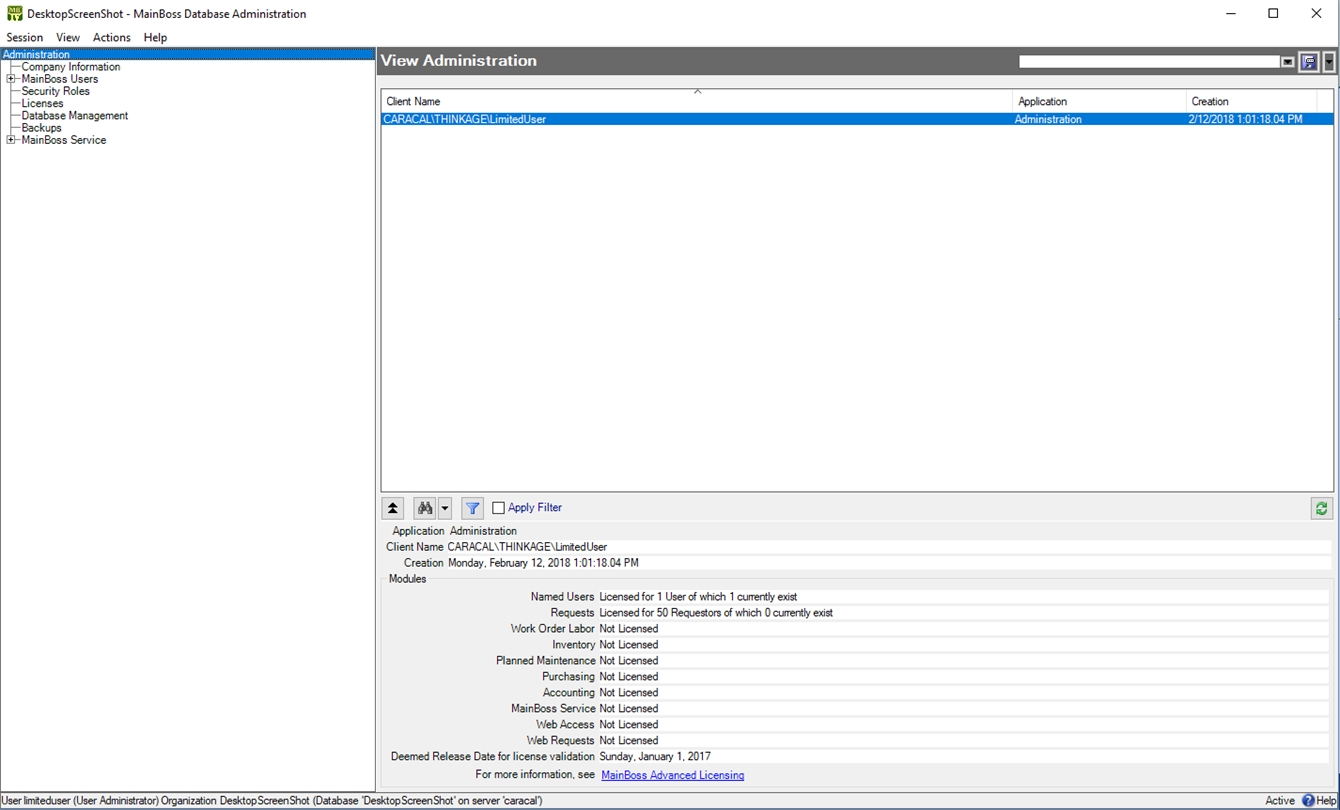
Task: Click the MainBoss app icon in title bar
Action: point(14,14)
